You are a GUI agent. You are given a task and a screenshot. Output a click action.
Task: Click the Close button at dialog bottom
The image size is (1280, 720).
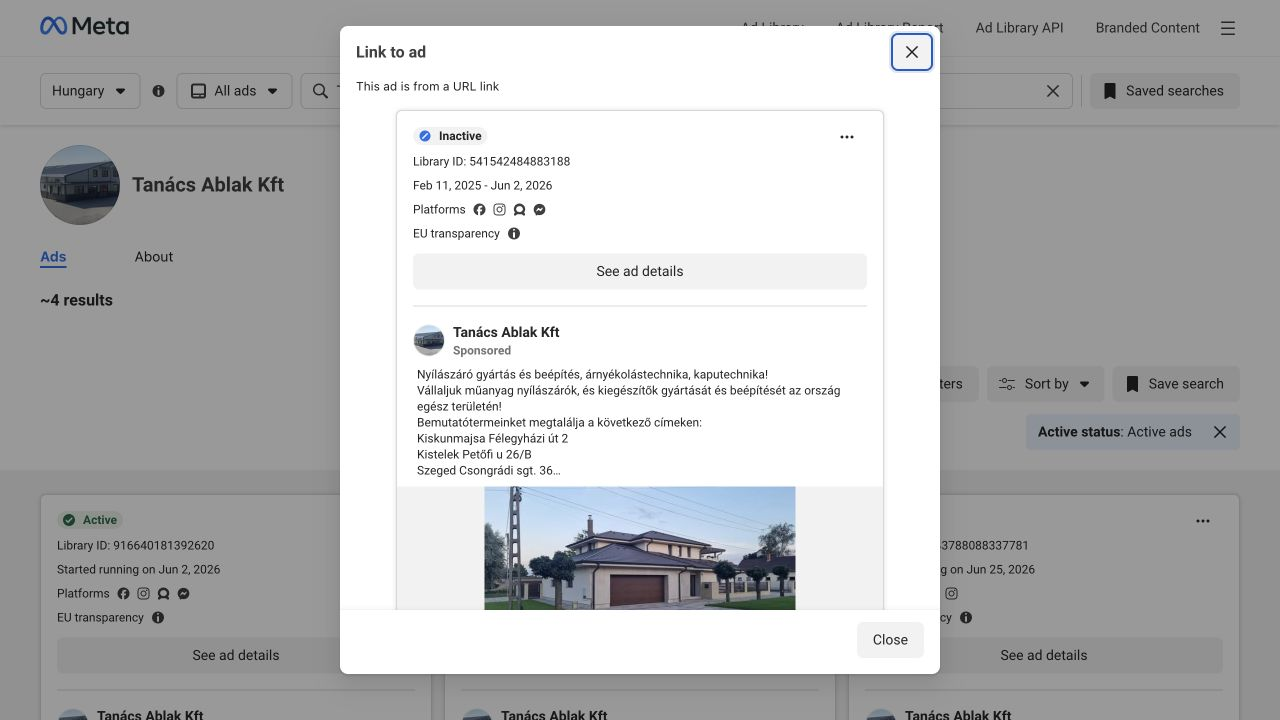pyautogui.click(x=890, y=640)
